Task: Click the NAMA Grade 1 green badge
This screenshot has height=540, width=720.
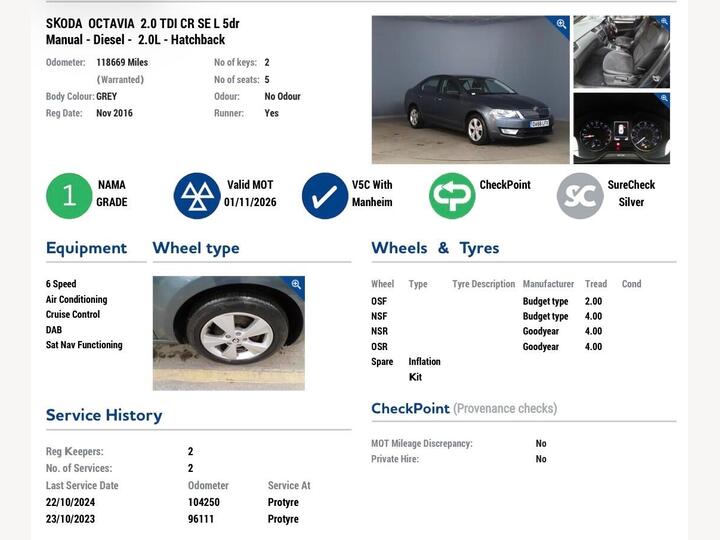Action: (x=69, y=196)
